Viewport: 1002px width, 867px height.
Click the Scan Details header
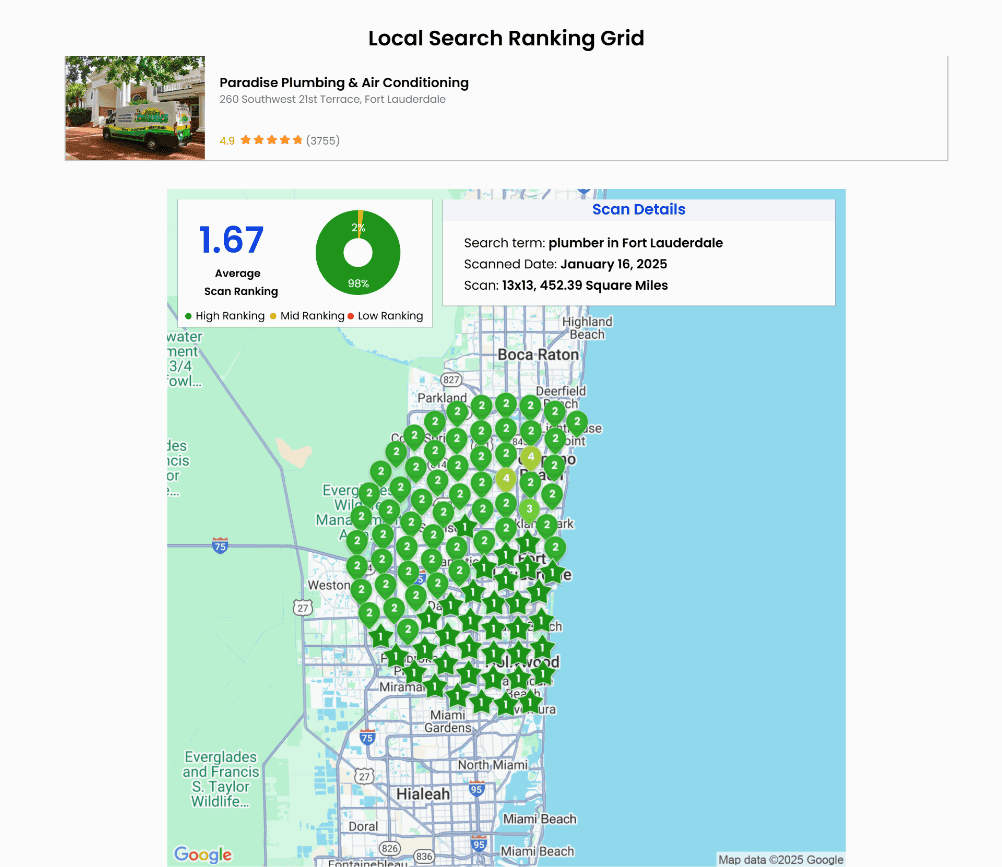click(x=638, y=210)
